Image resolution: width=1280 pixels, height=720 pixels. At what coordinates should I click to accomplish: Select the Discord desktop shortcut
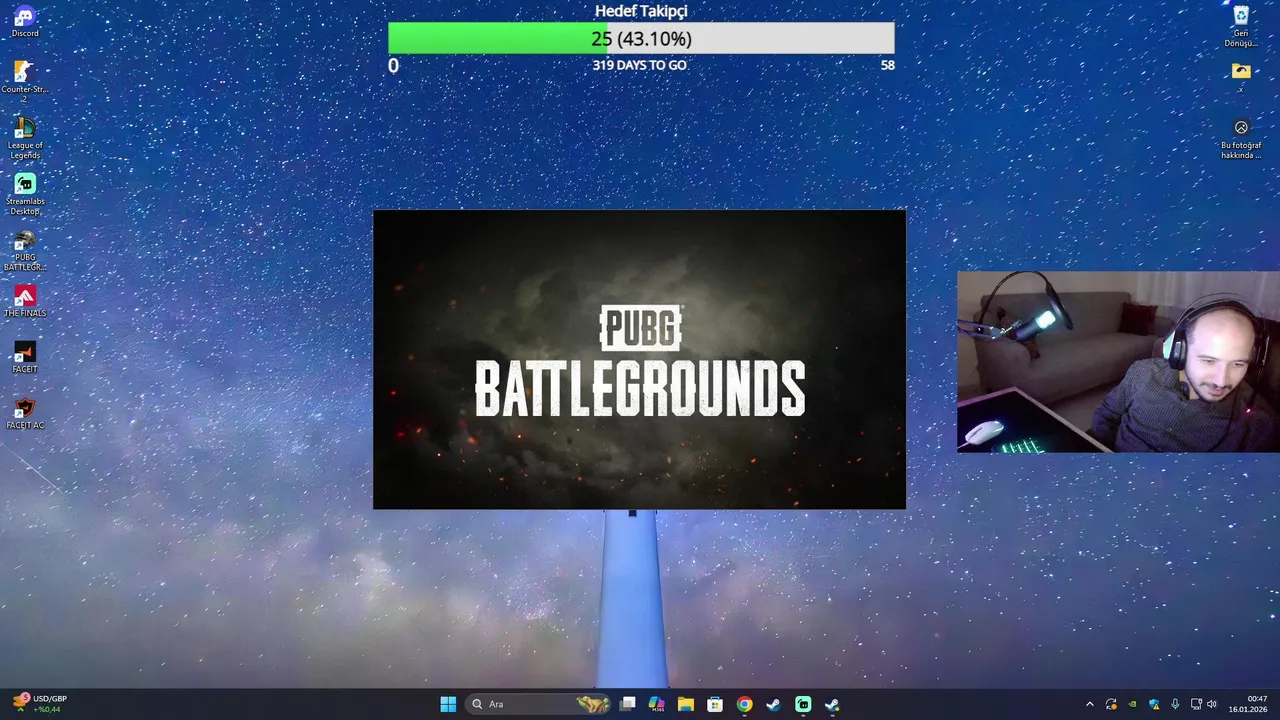(25, 21)
